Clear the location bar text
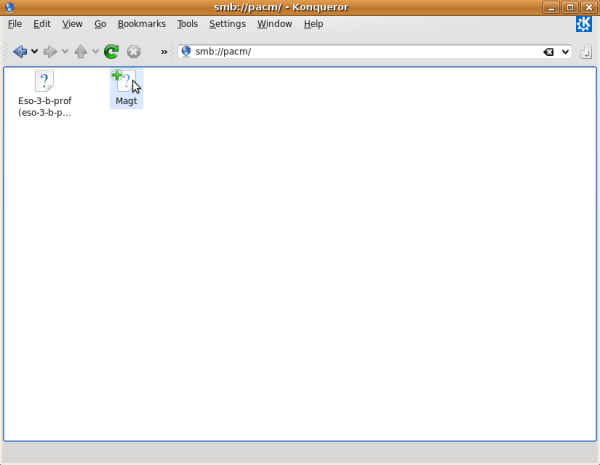 (548, 51)
